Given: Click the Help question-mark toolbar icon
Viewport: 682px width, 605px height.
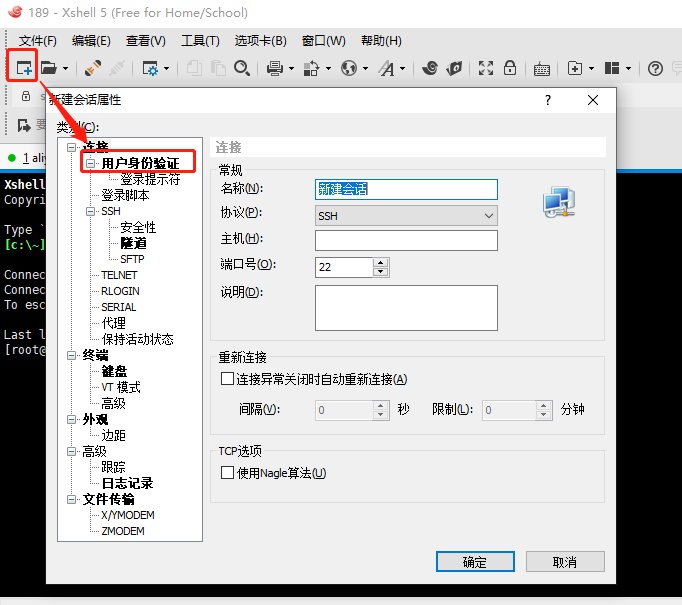Looking at the screenshot, I should (655, 69).
